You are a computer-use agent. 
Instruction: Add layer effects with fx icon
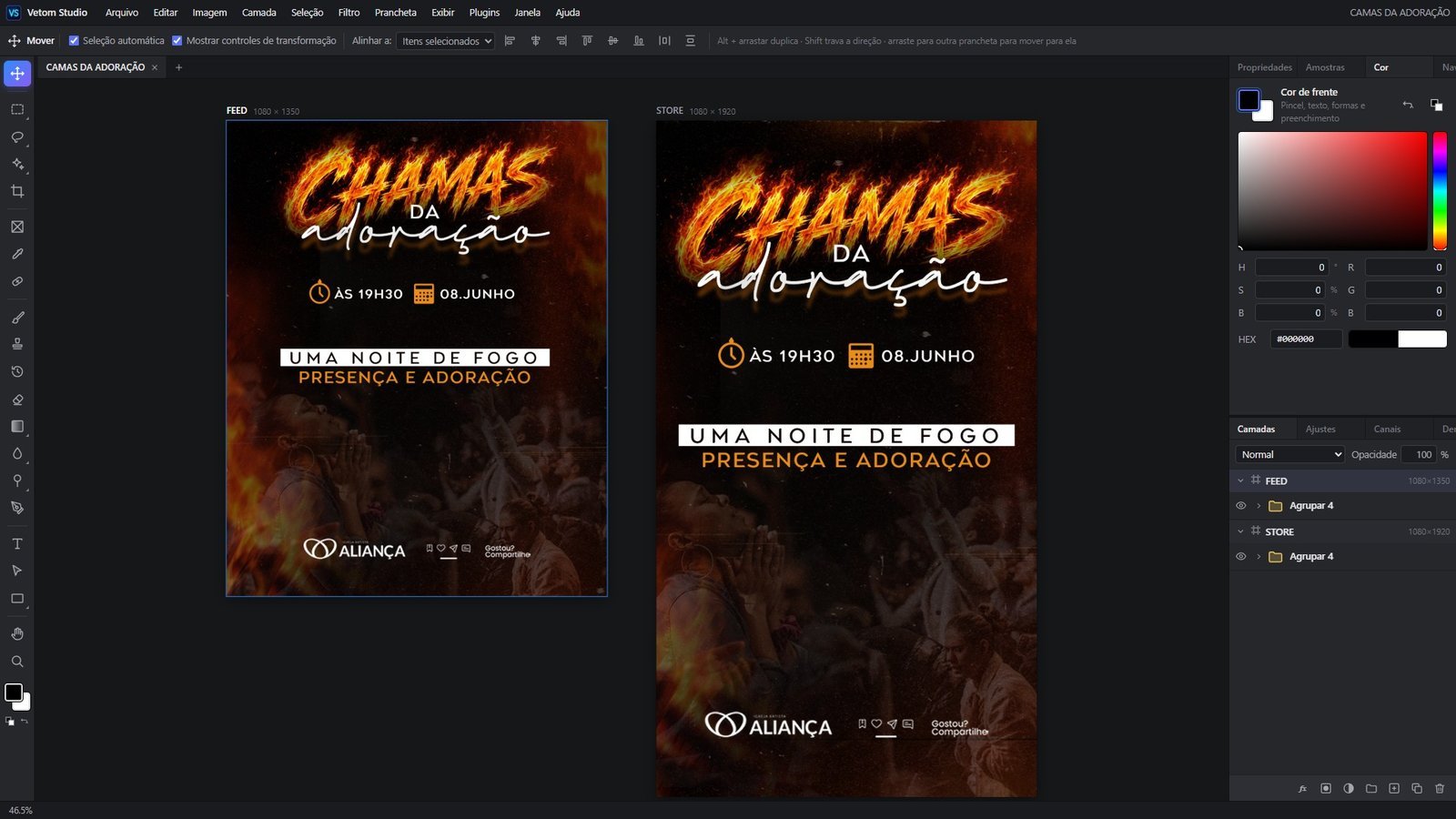point(1302,788)
